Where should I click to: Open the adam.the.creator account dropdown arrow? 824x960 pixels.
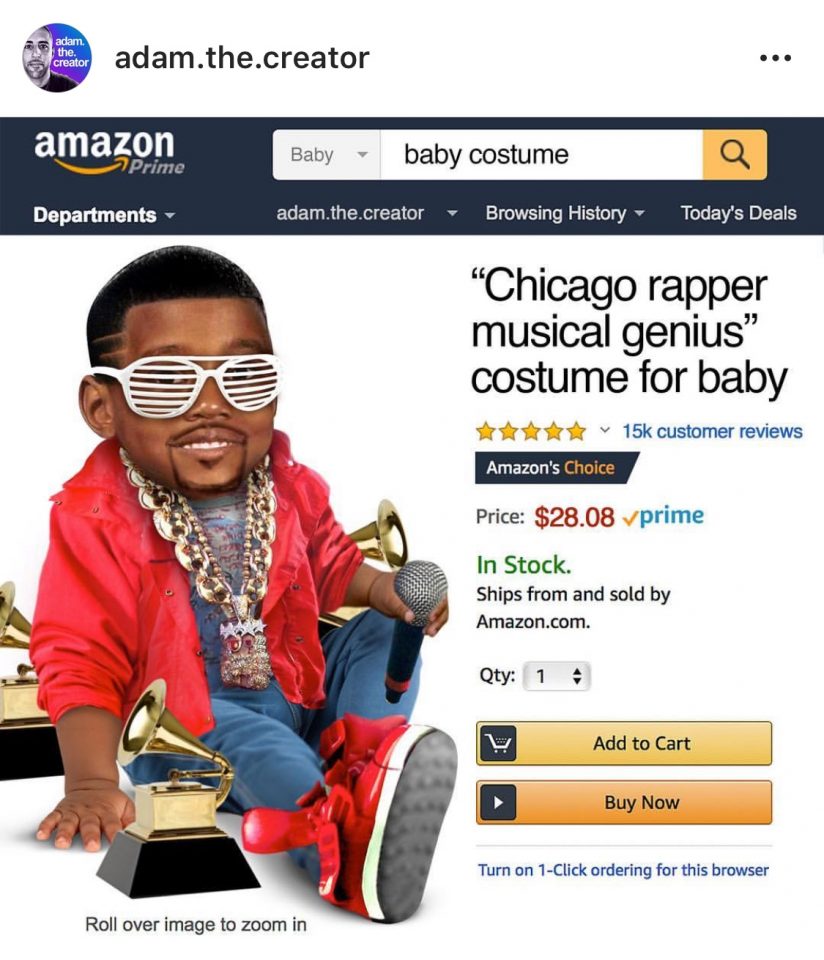[x=452, y=214]
